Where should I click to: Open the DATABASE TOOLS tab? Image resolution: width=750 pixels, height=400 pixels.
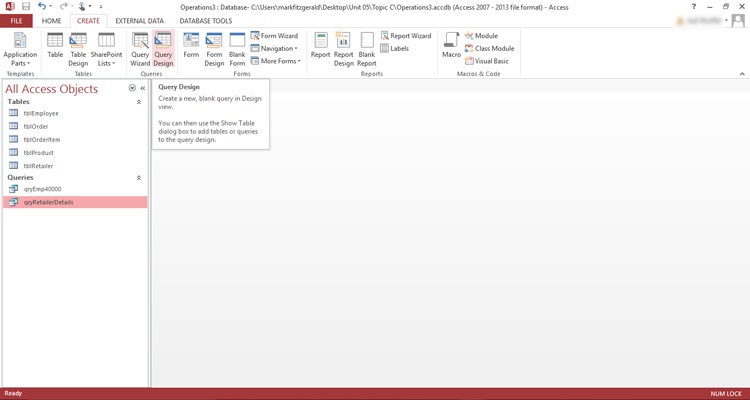[x=206, y=21]
